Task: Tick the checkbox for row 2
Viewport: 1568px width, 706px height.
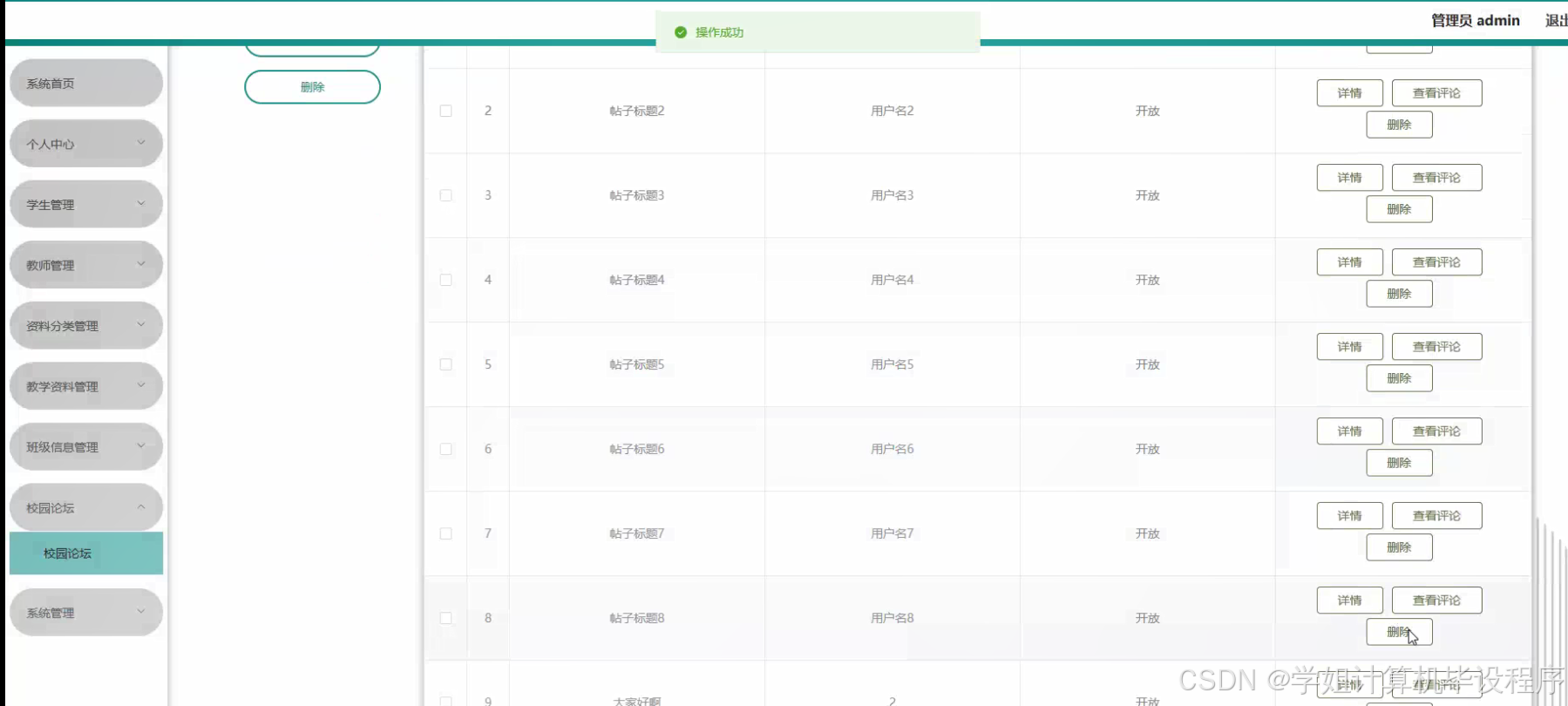Action: 445,111
